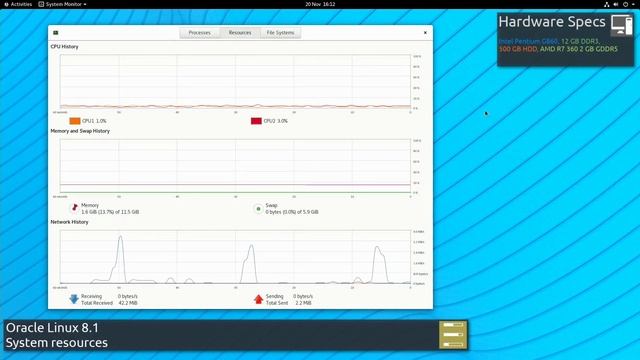Click the Swap green color indicator
640x360 pixels.
(x=258, y=209)
